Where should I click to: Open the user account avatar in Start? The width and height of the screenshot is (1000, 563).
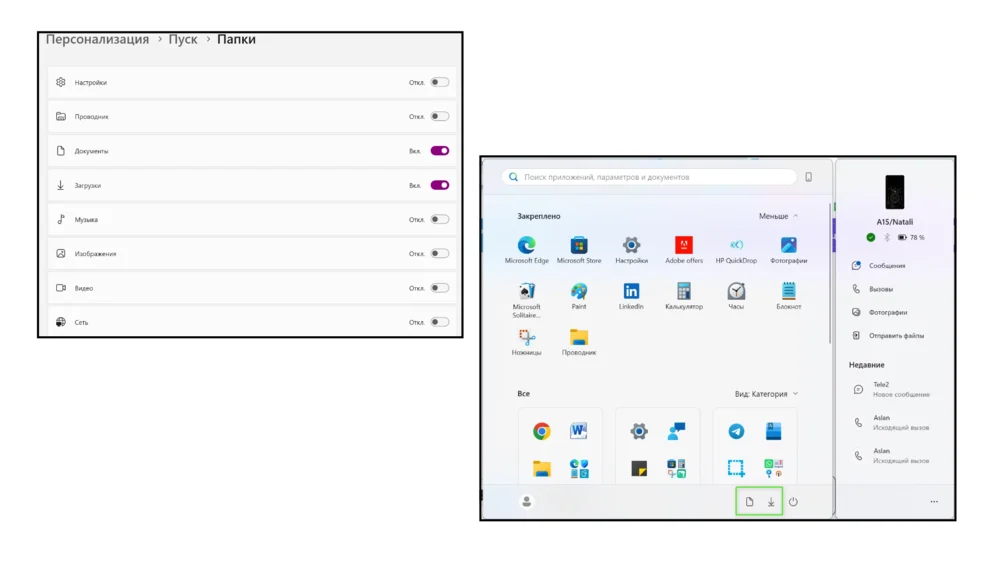526,502
